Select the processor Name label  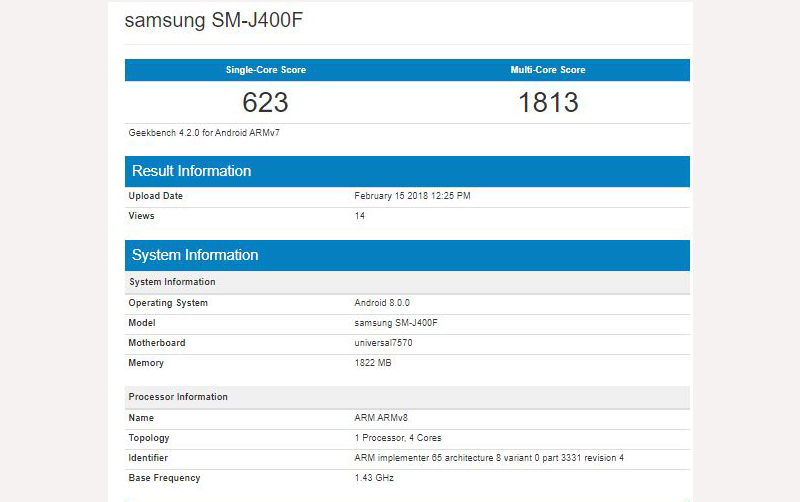141,418
